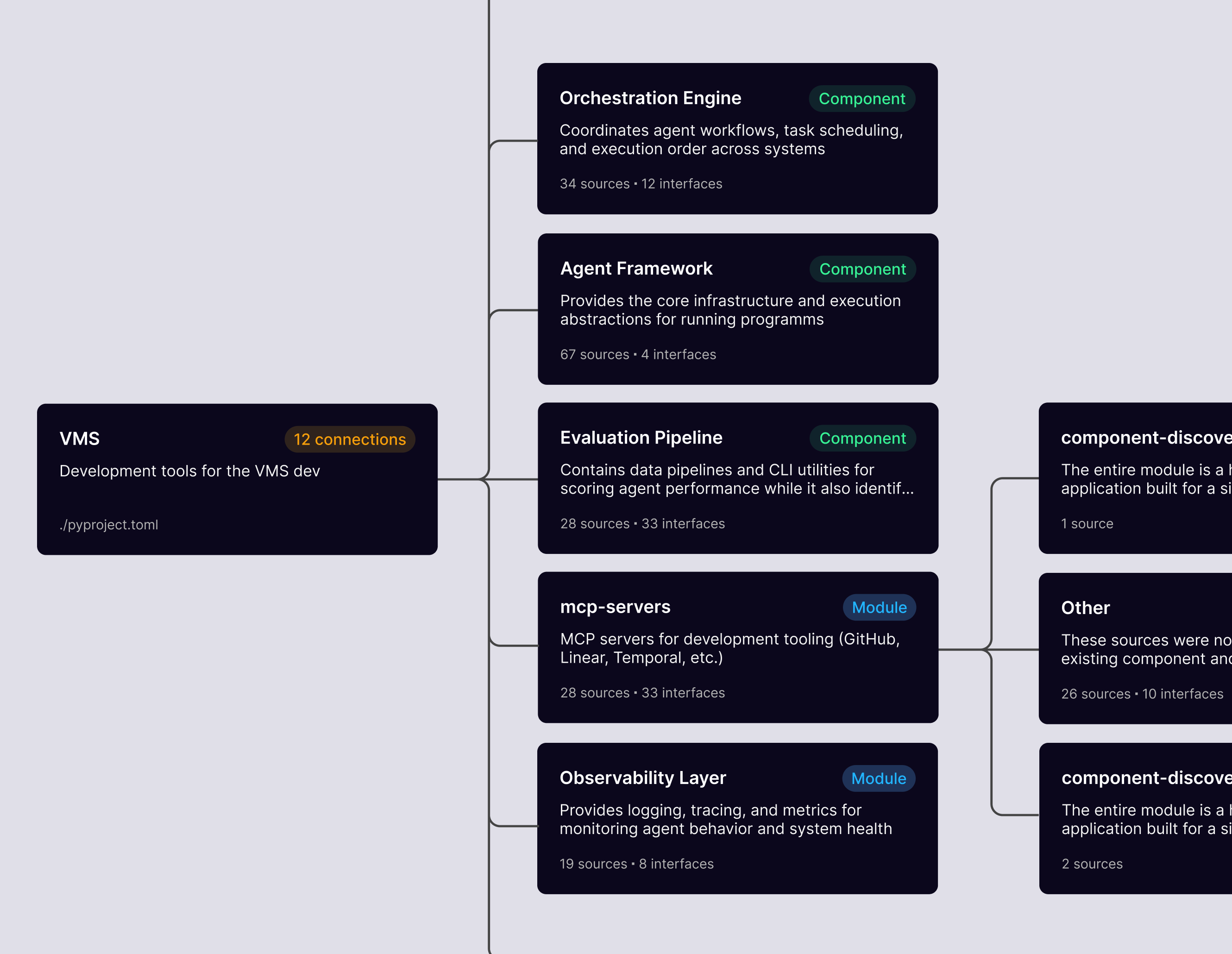This screenshot has width=1232, height=954.
Task: Select the Evaluation Pipeline title
Action: (641, 438)
